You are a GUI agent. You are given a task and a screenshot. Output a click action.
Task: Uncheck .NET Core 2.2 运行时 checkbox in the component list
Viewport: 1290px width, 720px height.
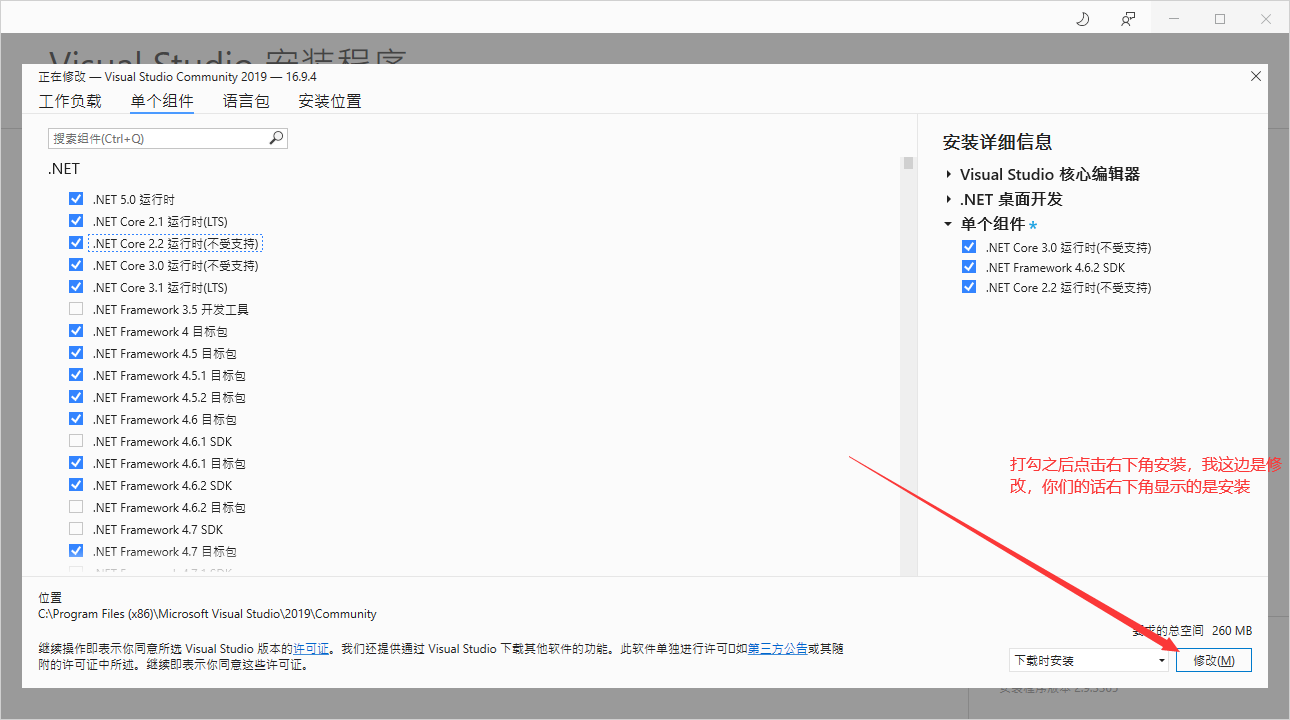pos(76,243)
